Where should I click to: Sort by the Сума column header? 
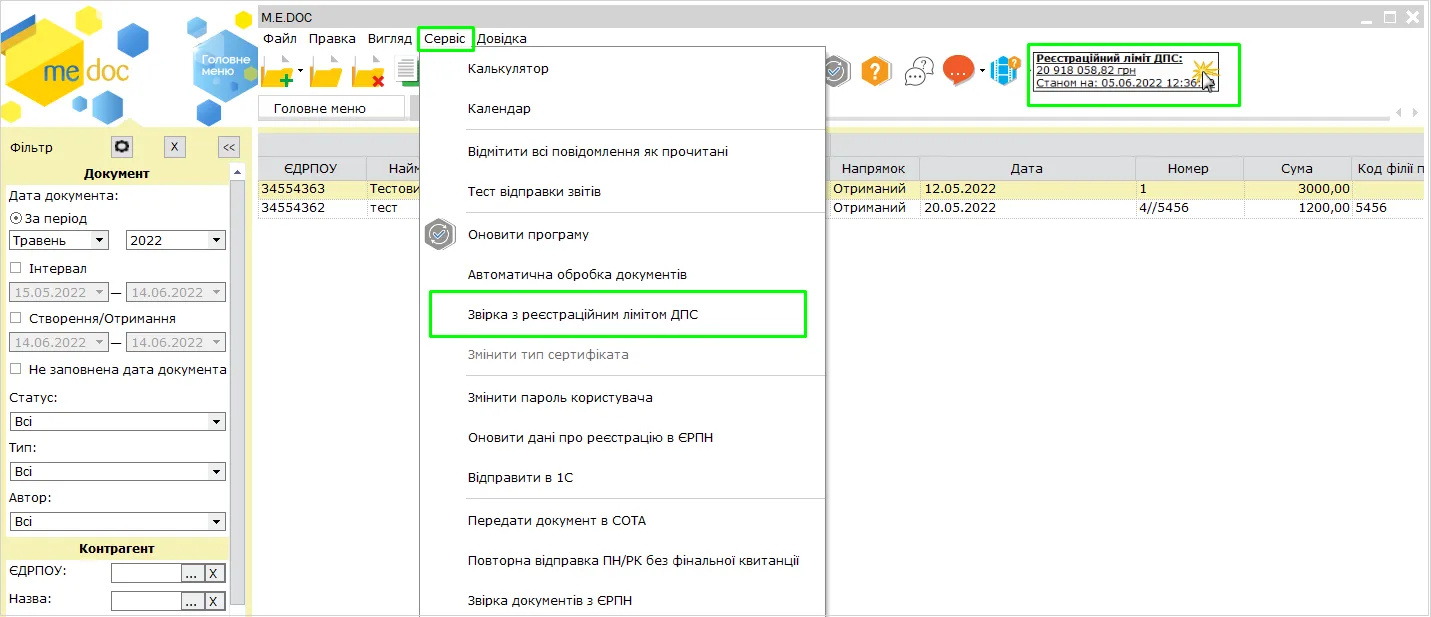(x=1297, y=168)
